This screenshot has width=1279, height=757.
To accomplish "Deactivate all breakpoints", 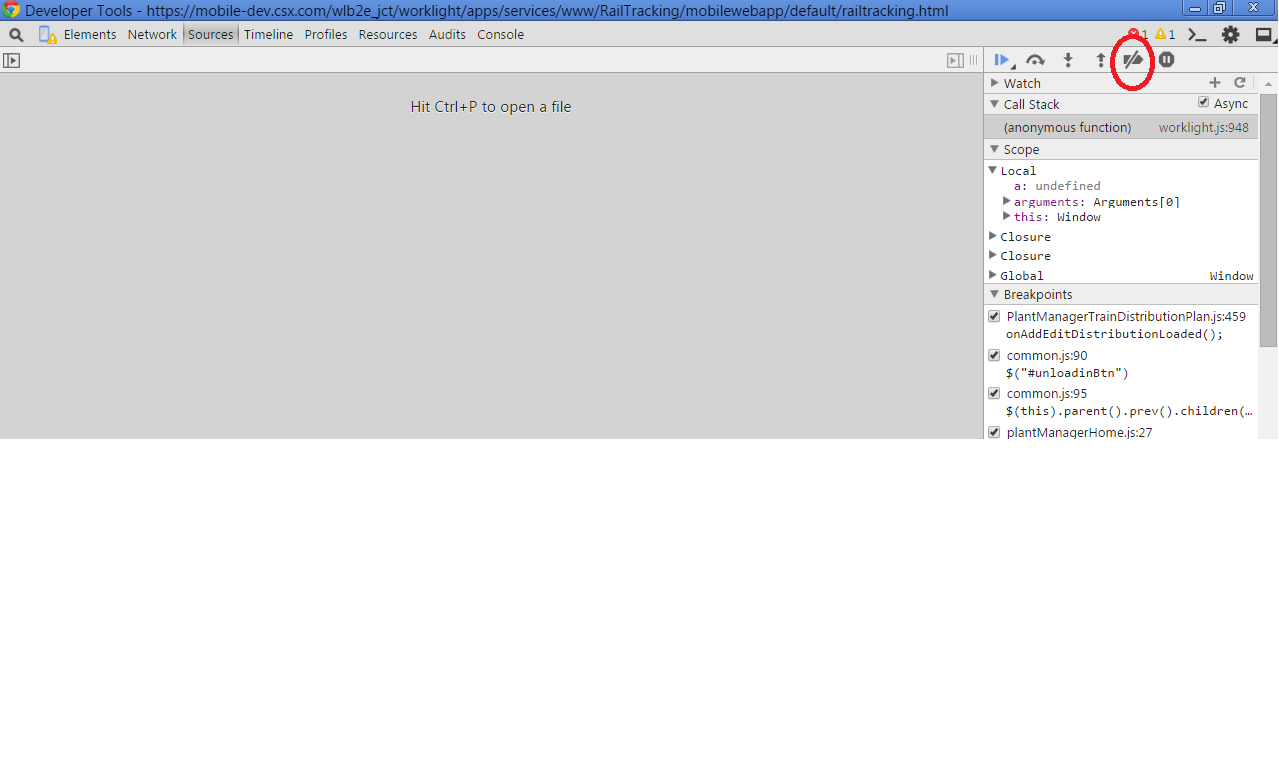I will point(1133,60).
